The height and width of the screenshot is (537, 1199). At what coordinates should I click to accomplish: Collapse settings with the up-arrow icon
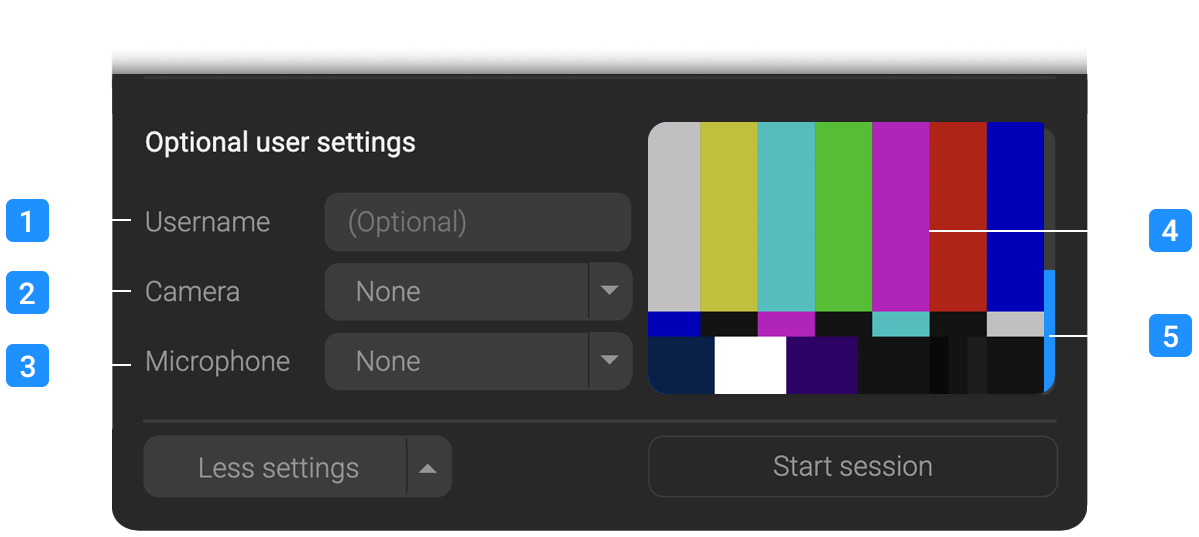(428, 467)
